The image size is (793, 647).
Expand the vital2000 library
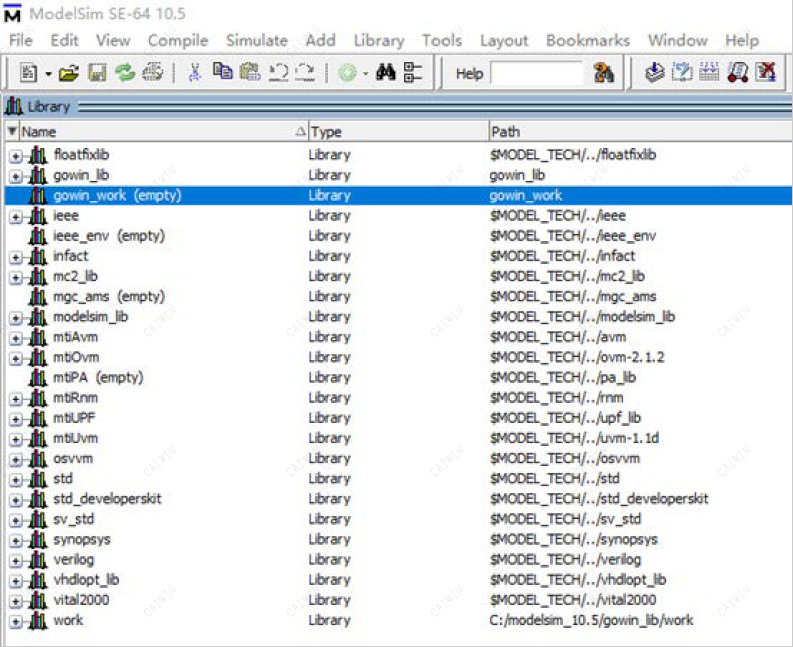pyautogui.click(x=16, y=601)
